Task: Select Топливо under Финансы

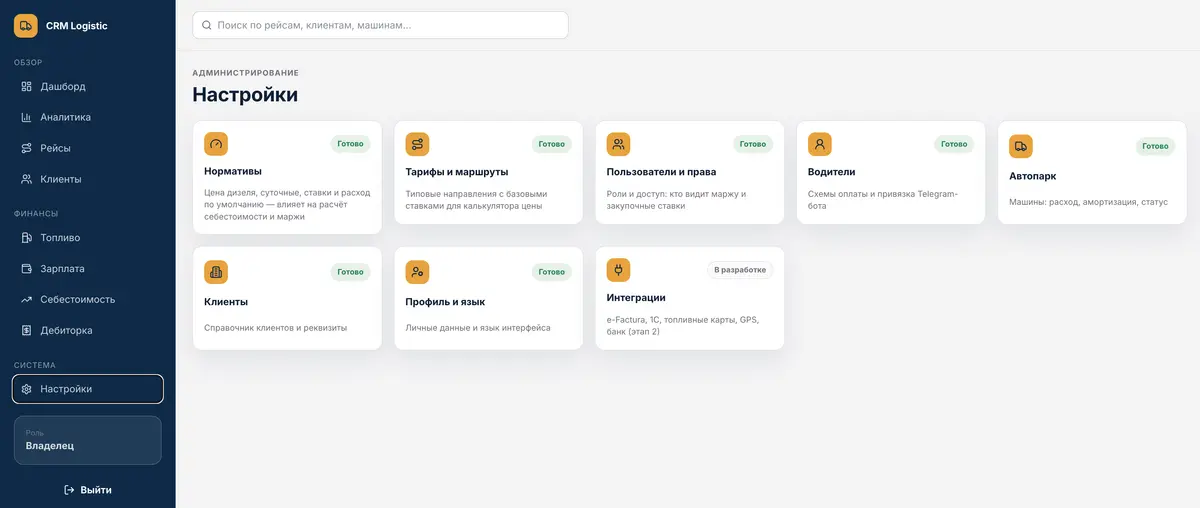Action: pos(88,238)
